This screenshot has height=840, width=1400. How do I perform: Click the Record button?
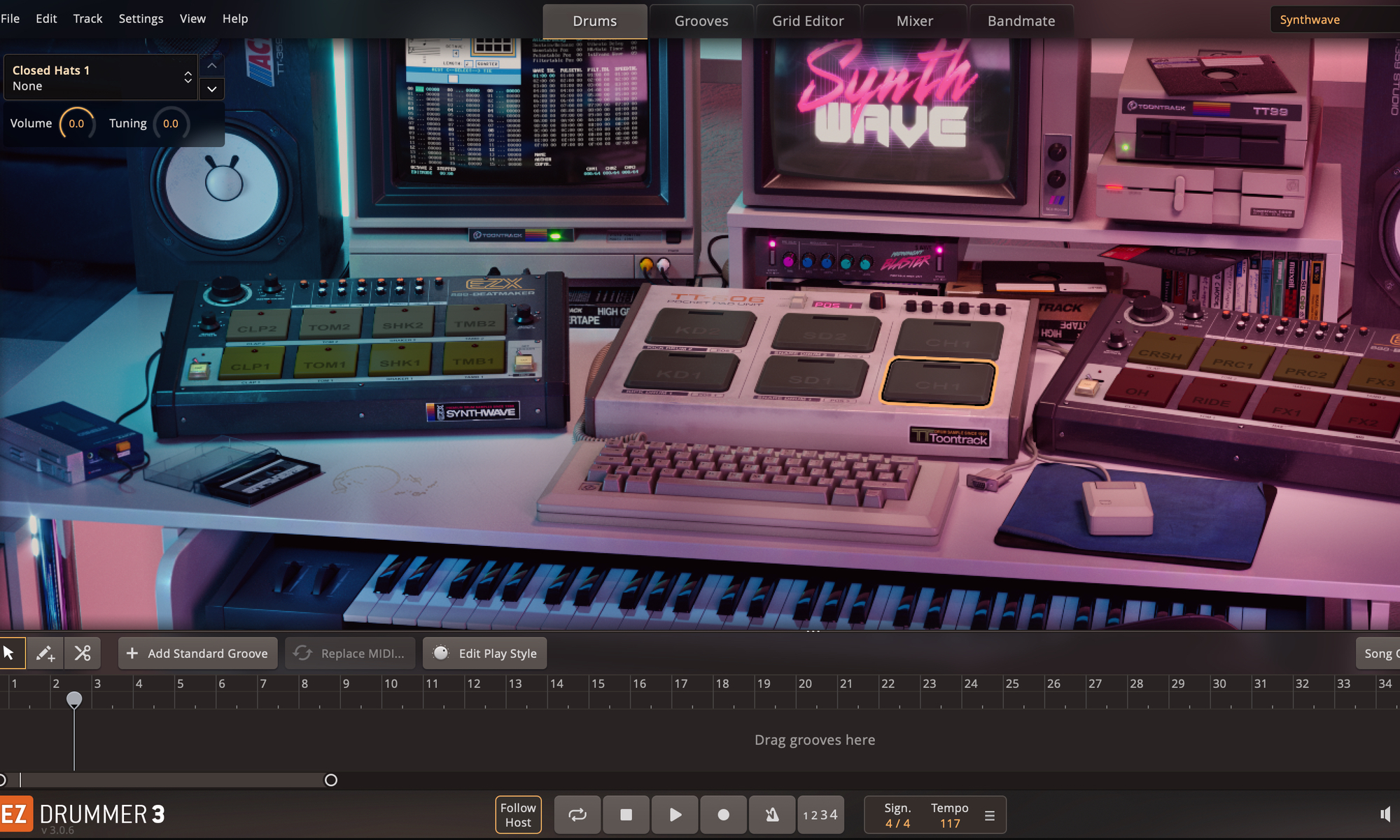(723, 815)
